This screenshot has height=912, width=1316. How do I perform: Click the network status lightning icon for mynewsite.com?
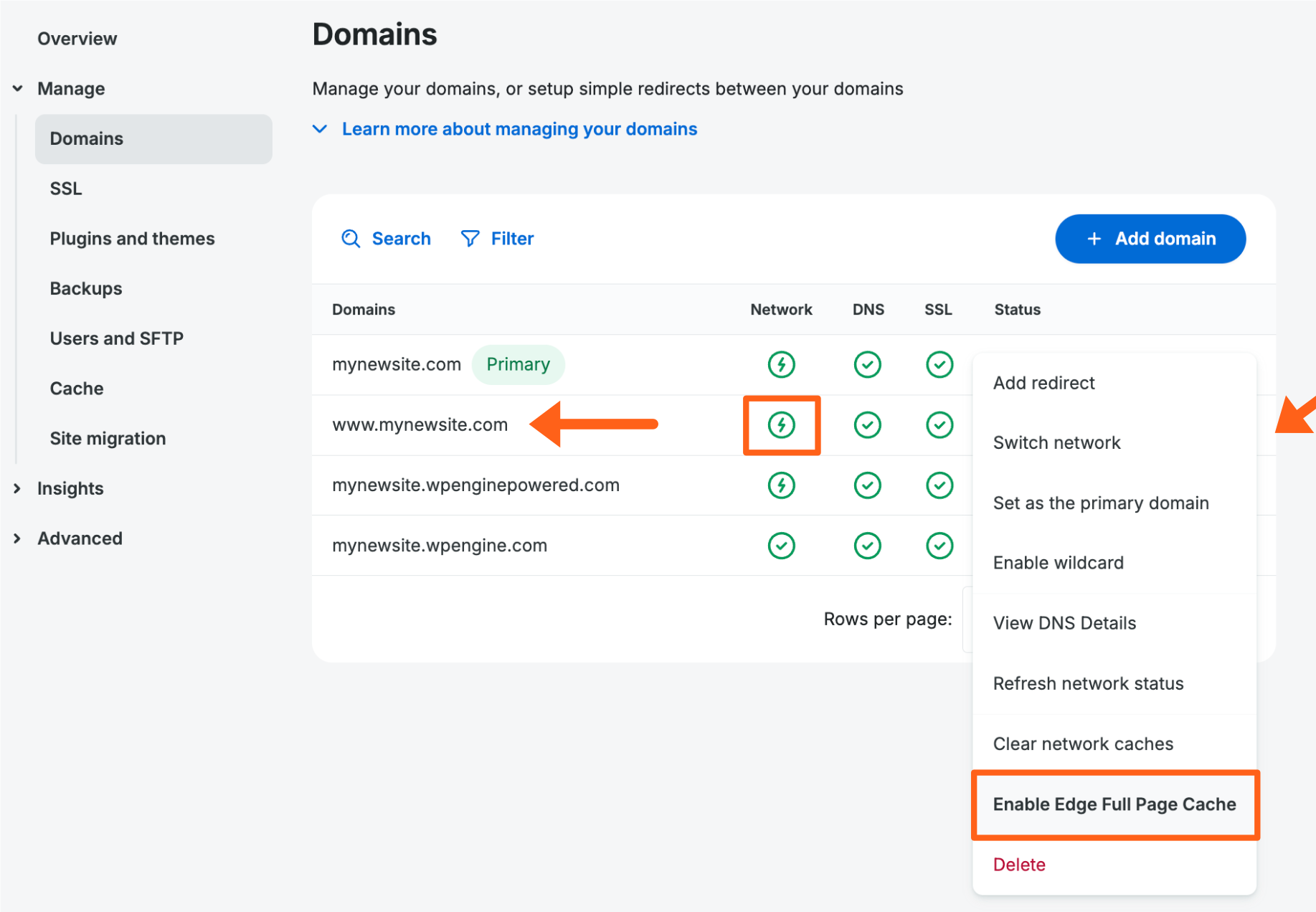[781, 364]
